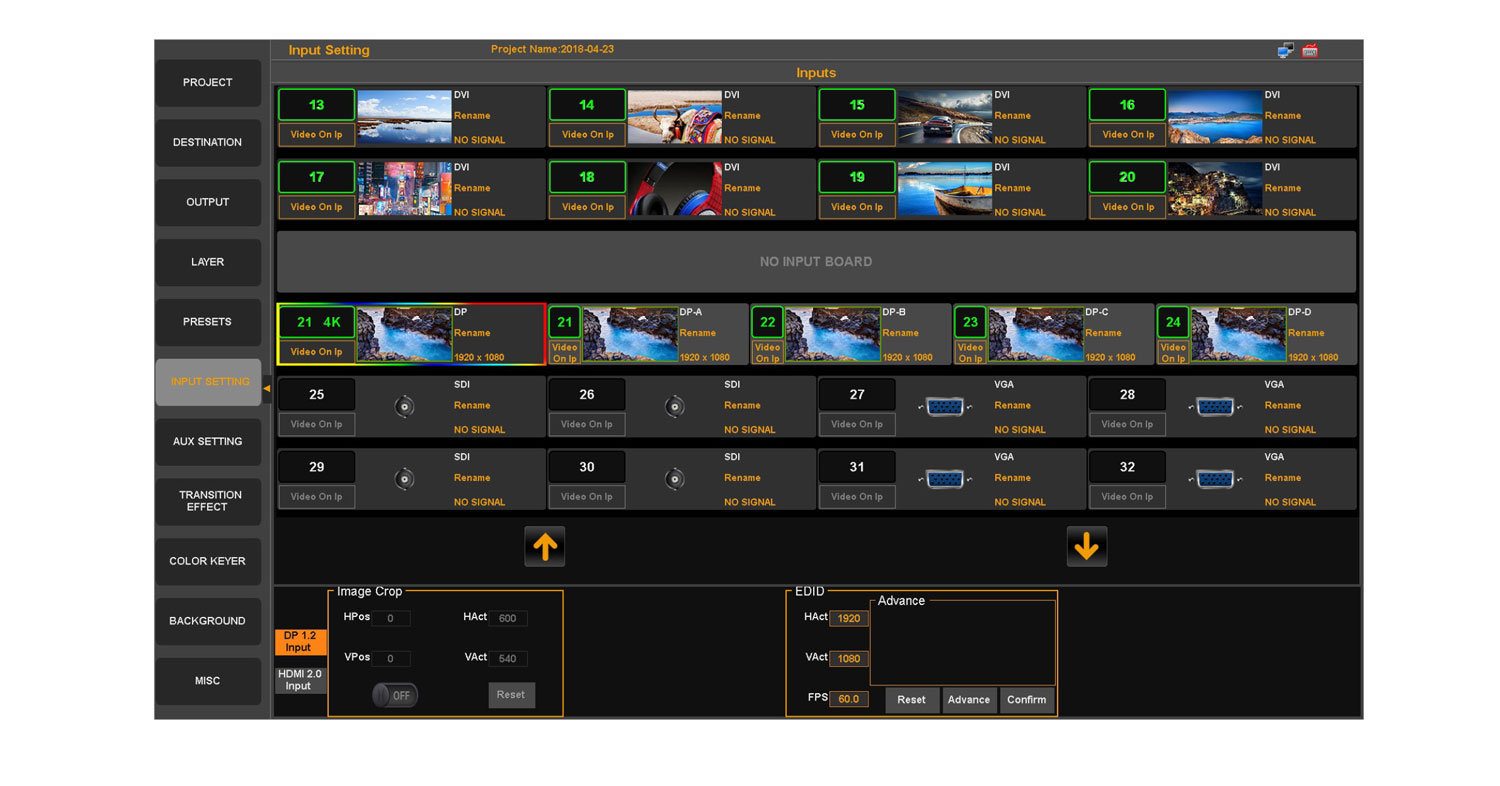The width and height of the screenshot is (1500, 786).
Task: Click the EDID FPS input field
Action: point(848,699)
